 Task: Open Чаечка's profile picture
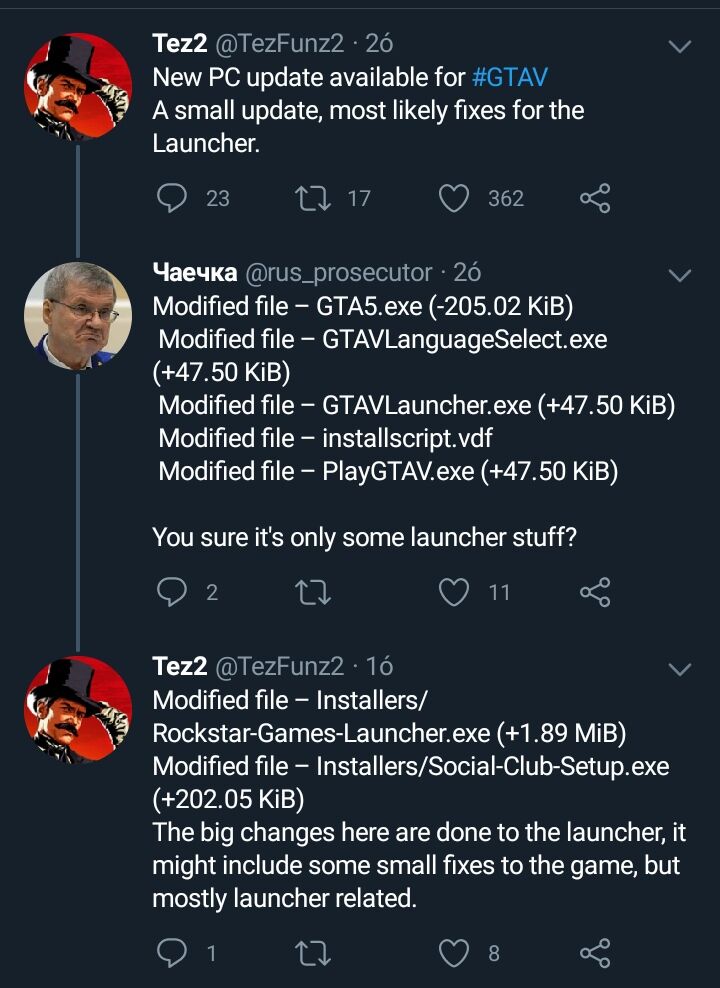(x=78, y=316)
